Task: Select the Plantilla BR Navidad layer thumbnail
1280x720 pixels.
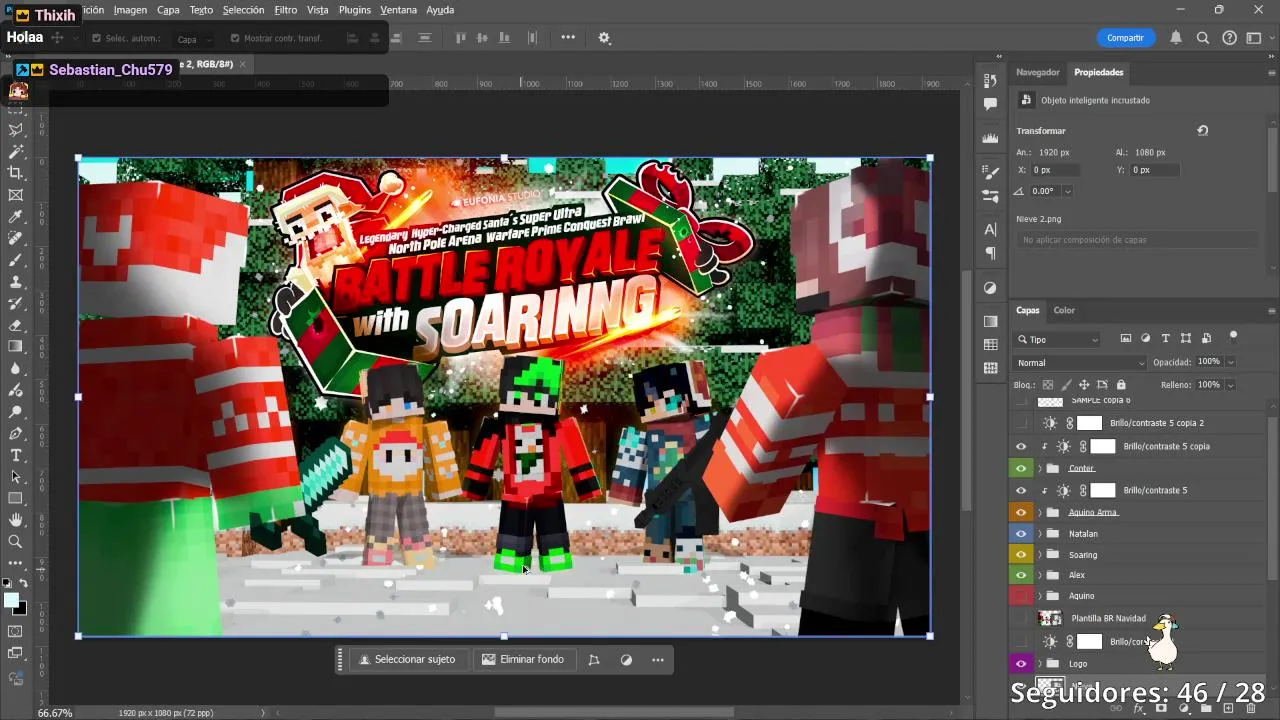Action: click(x=1050, y=618)
